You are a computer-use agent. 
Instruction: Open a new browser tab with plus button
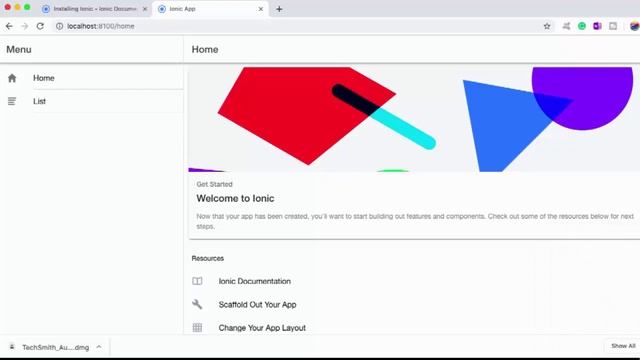[x=279, y=9]
